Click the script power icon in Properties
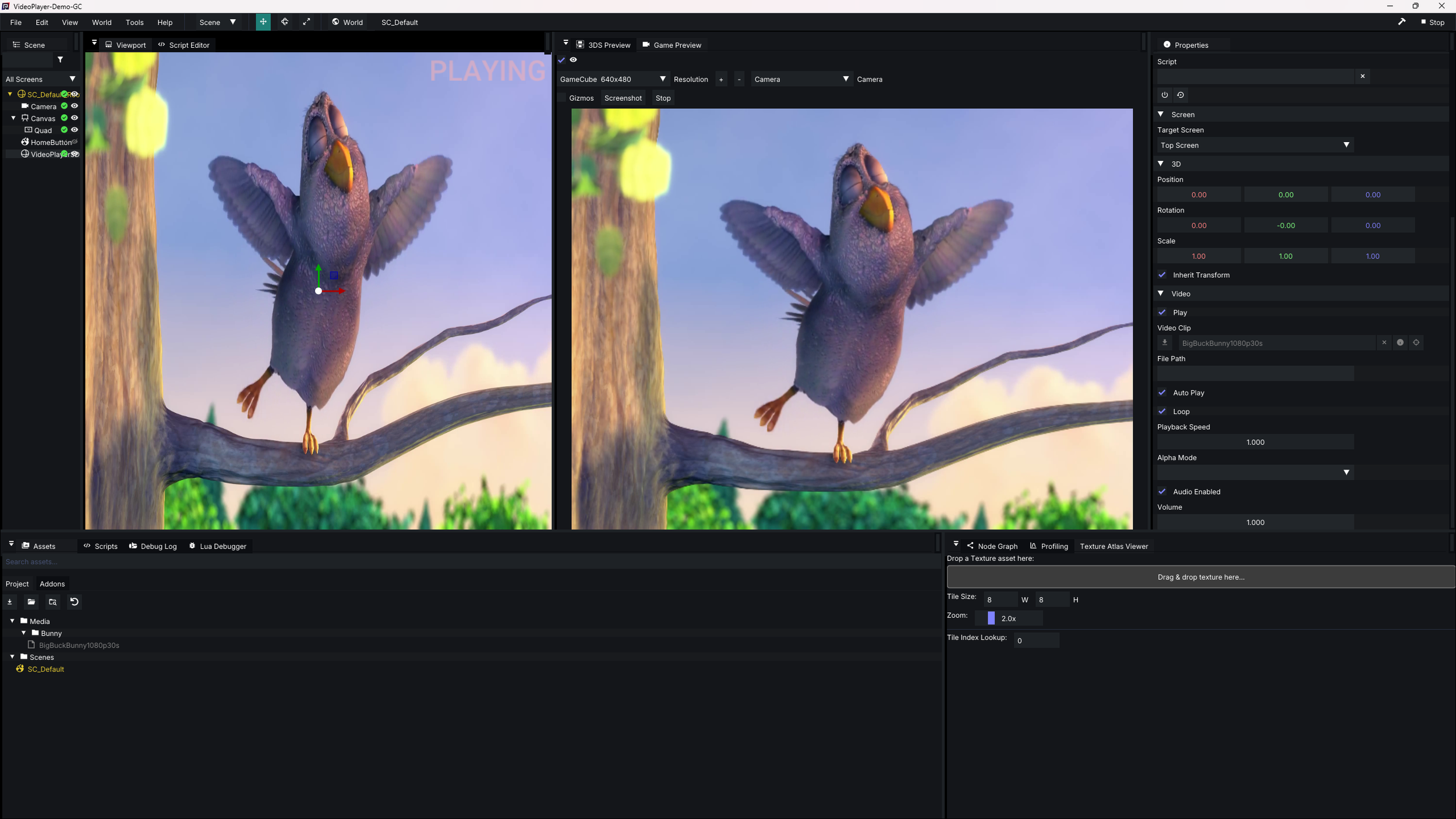Viewport: 1456px width, 819px height. point(1165,95)
